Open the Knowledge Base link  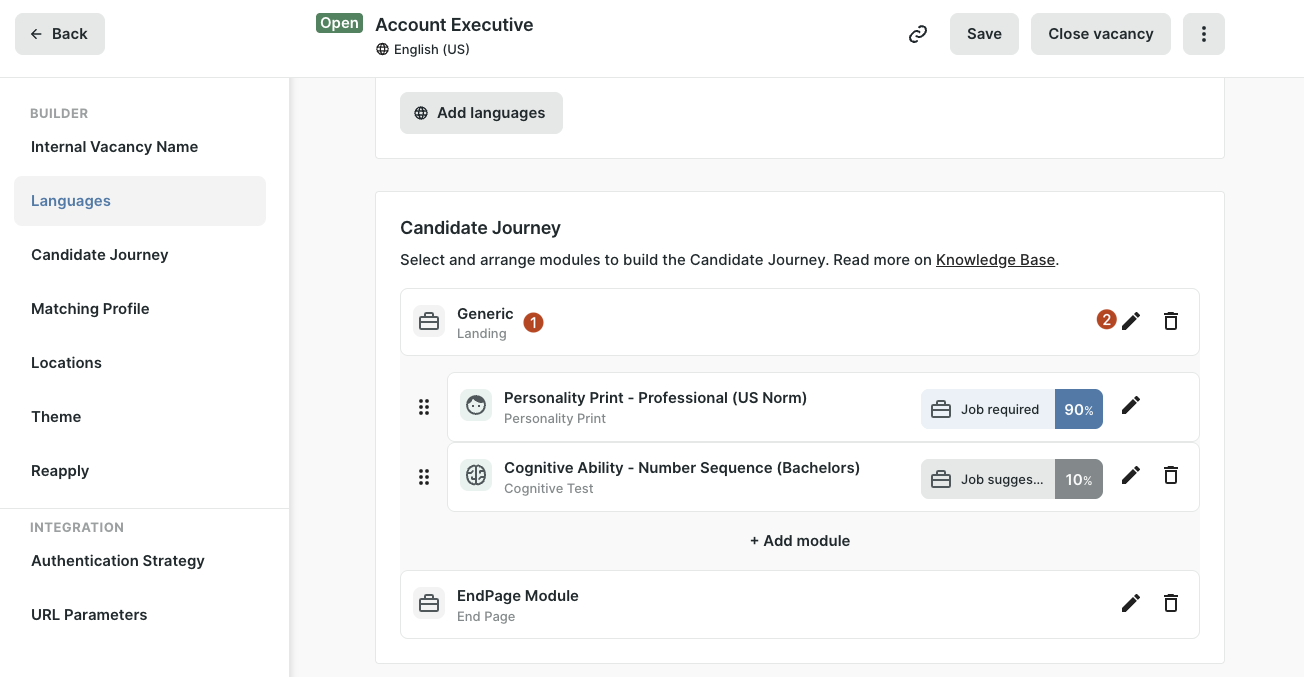pyautogui.click(x=995, y=260)
